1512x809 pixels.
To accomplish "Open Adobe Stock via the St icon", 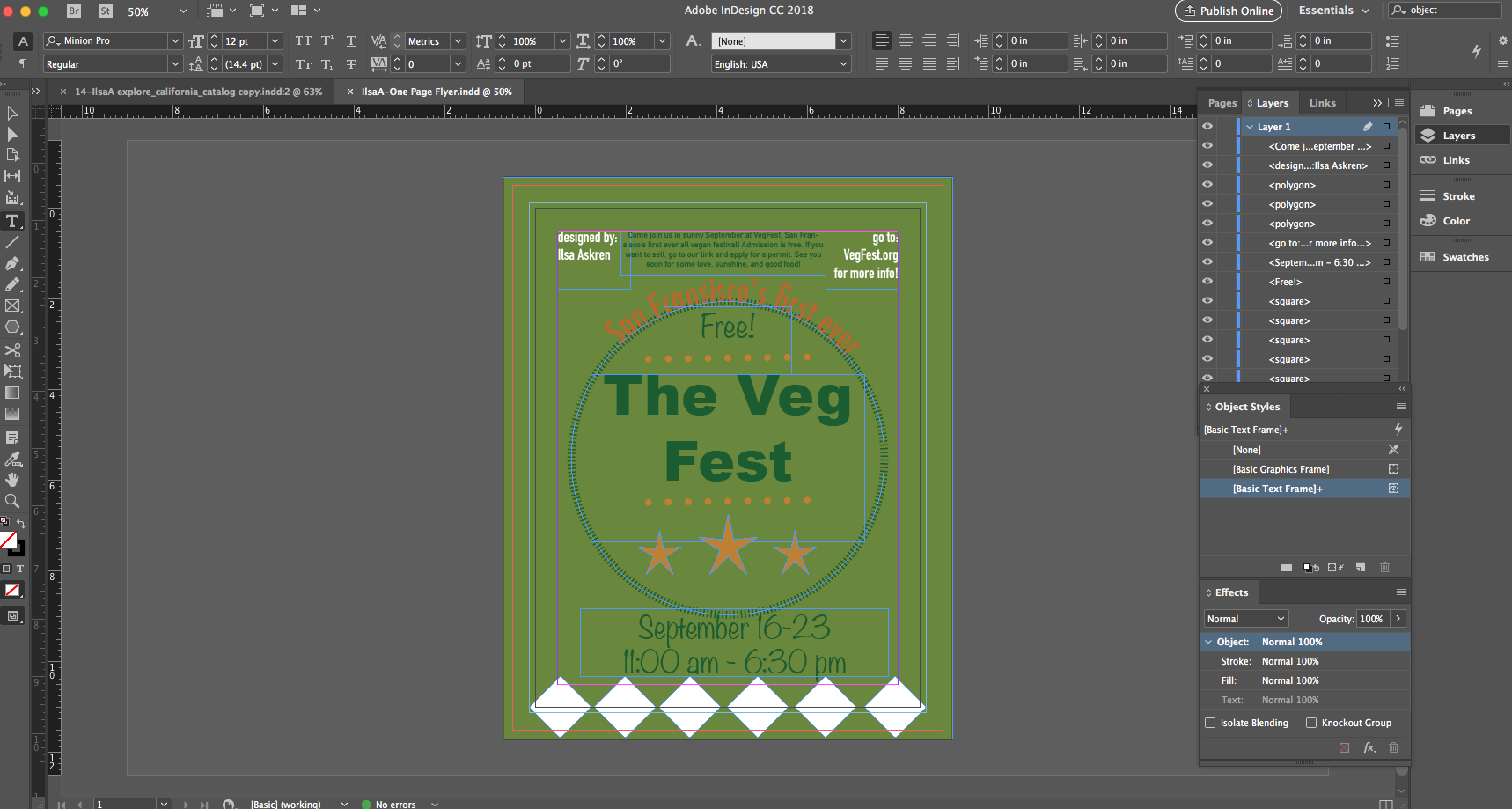I will pos(106,11).
